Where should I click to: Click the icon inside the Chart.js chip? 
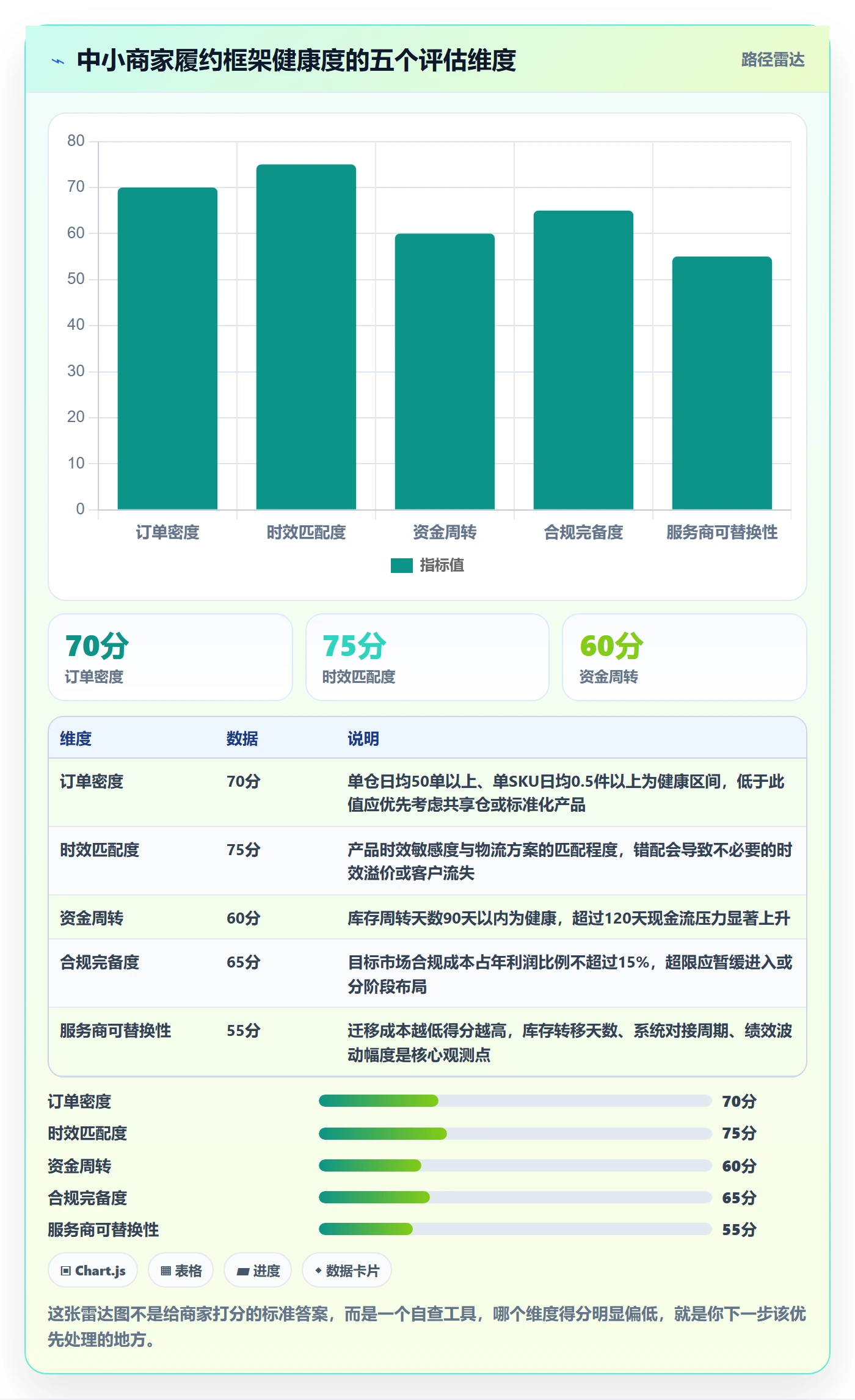pos(66,1271)
